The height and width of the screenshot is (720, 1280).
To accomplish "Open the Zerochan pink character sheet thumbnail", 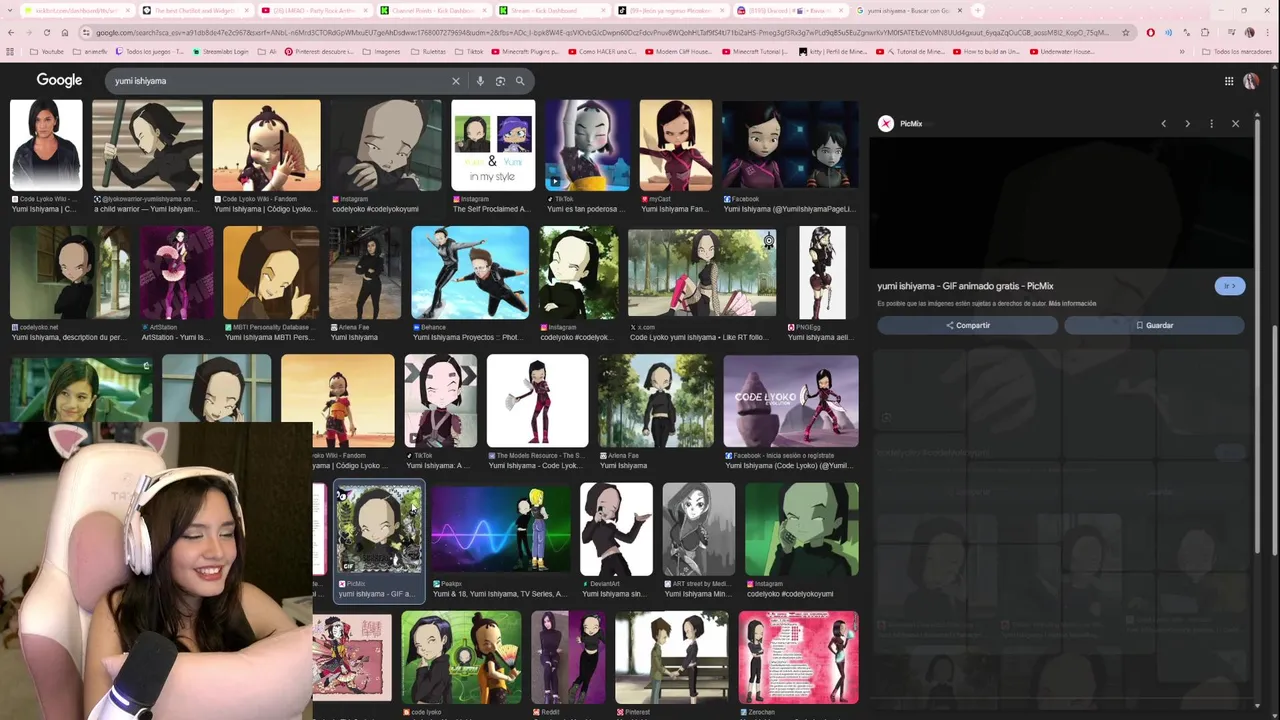I will coord(798,657).
